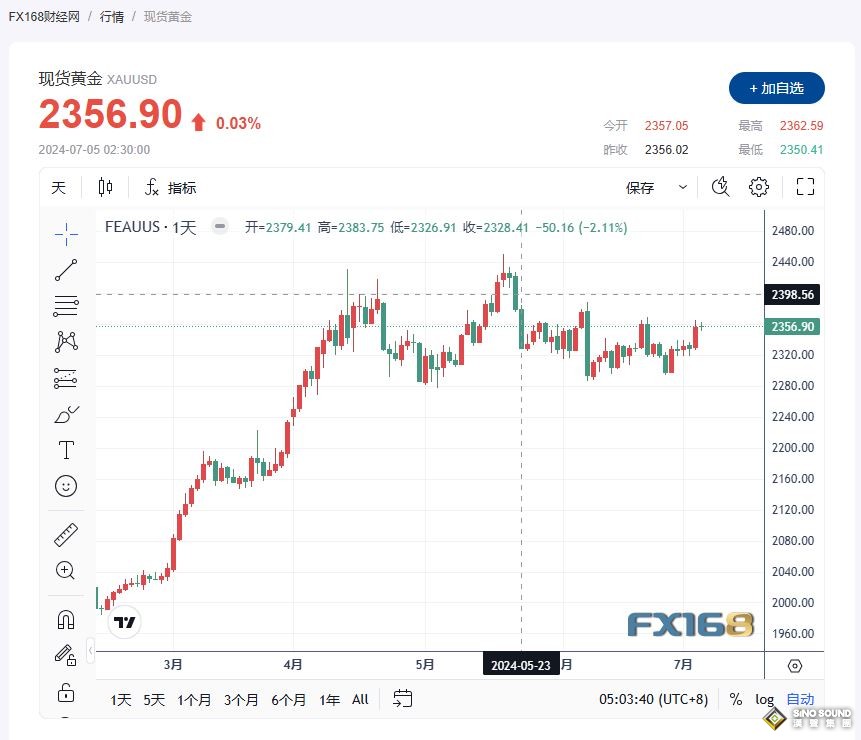Click the TradingView logo badge
This screenshot has height=740, width=861.
(124, 622)
